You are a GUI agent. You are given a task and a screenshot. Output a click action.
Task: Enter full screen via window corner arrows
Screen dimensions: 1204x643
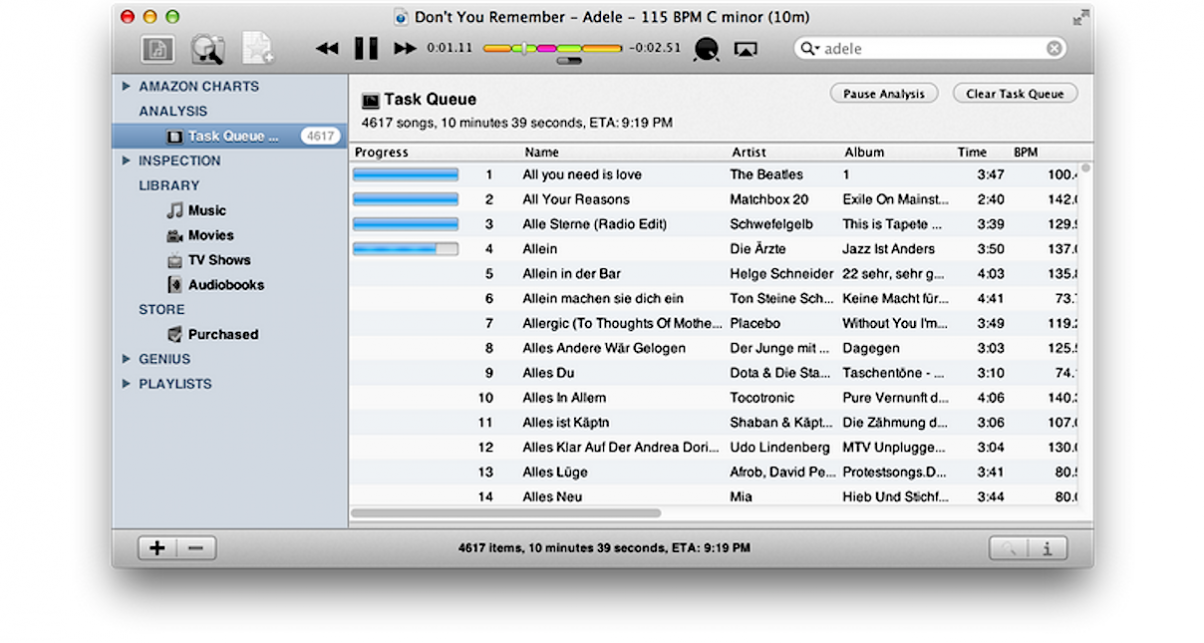tap(1080, 17)
